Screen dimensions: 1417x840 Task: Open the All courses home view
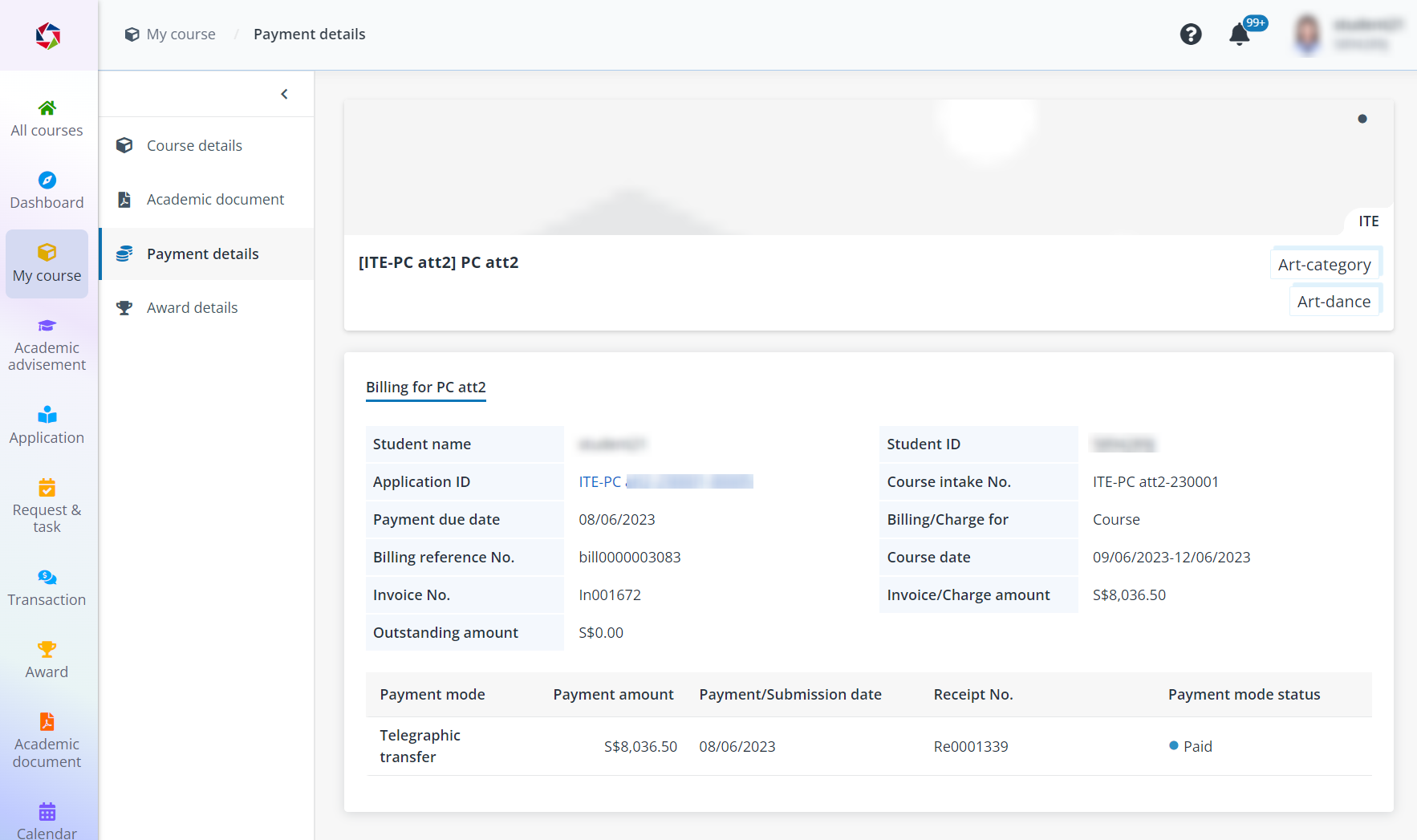[47, 117]
